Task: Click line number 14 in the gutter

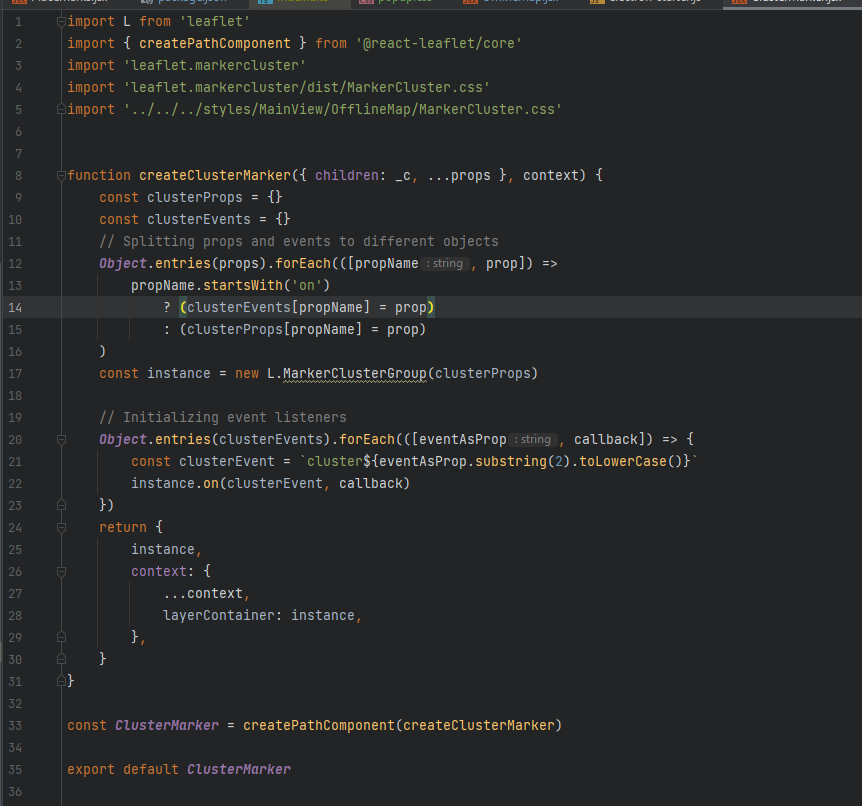Action: (14, 307)
